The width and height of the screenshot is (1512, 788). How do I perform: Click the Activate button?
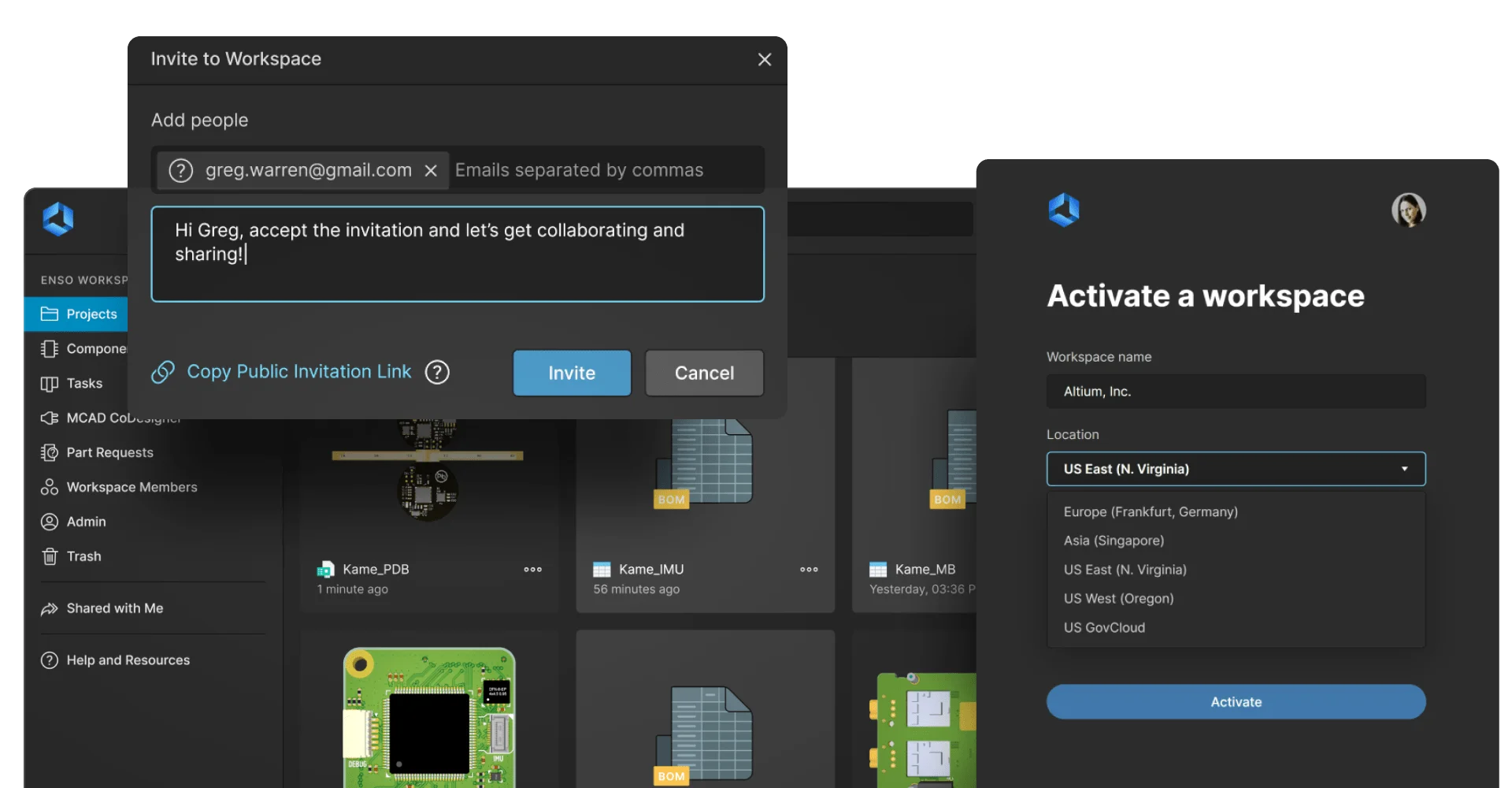pos(1236,701)
